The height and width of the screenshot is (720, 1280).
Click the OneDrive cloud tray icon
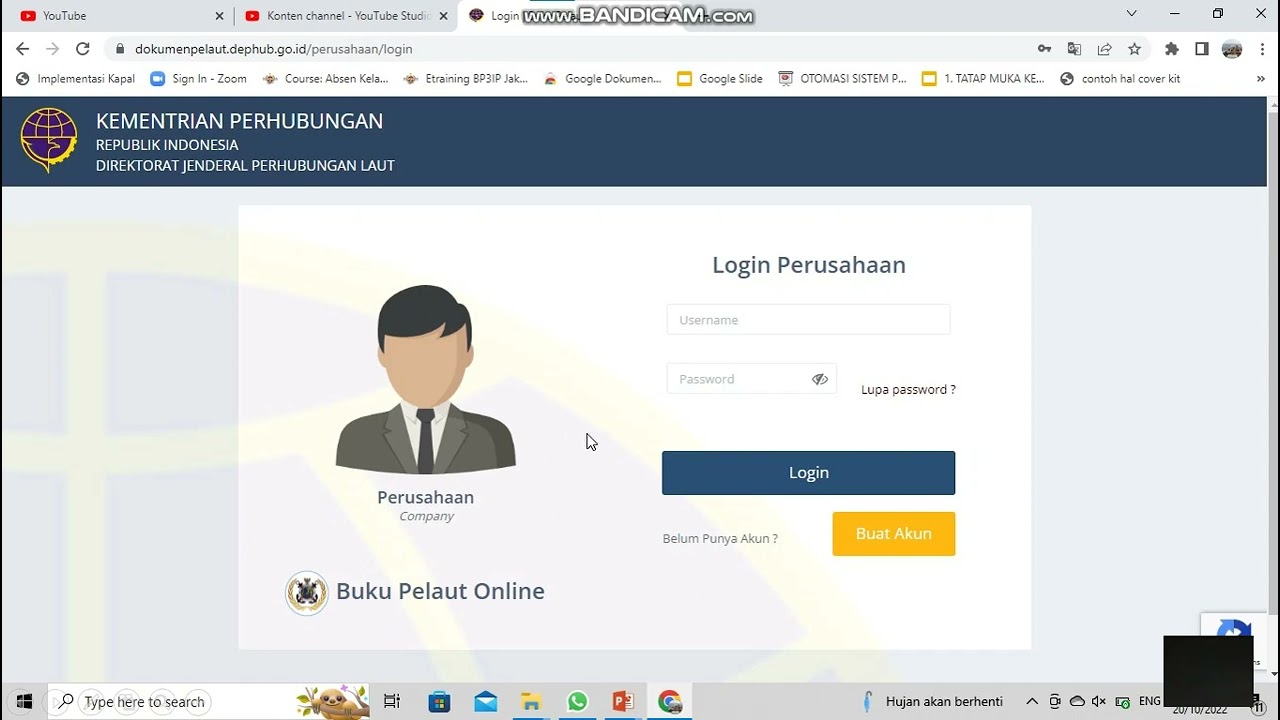point(1077,701)
